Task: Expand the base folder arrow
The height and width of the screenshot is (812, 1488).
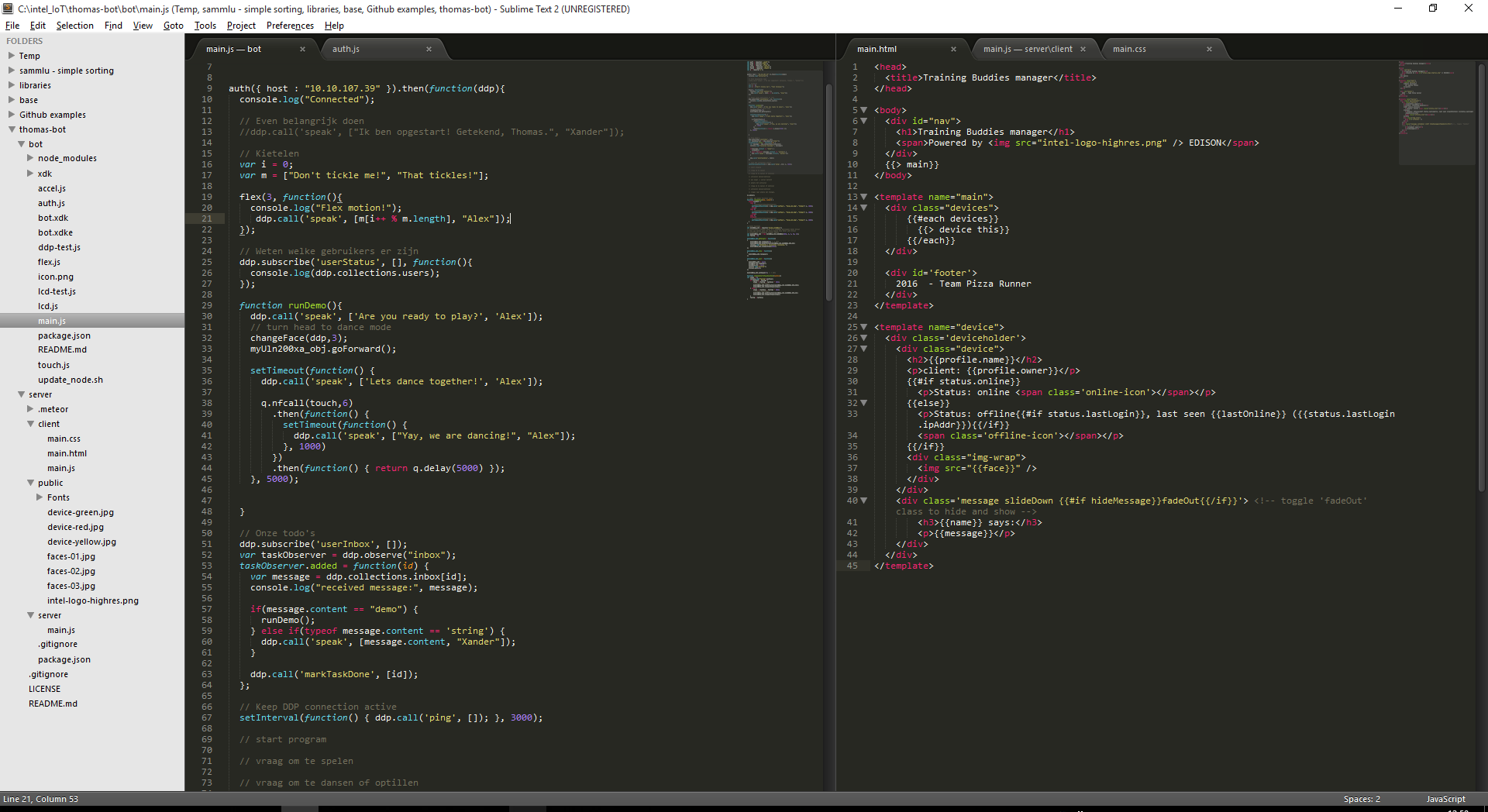Action: coord(12,100)
